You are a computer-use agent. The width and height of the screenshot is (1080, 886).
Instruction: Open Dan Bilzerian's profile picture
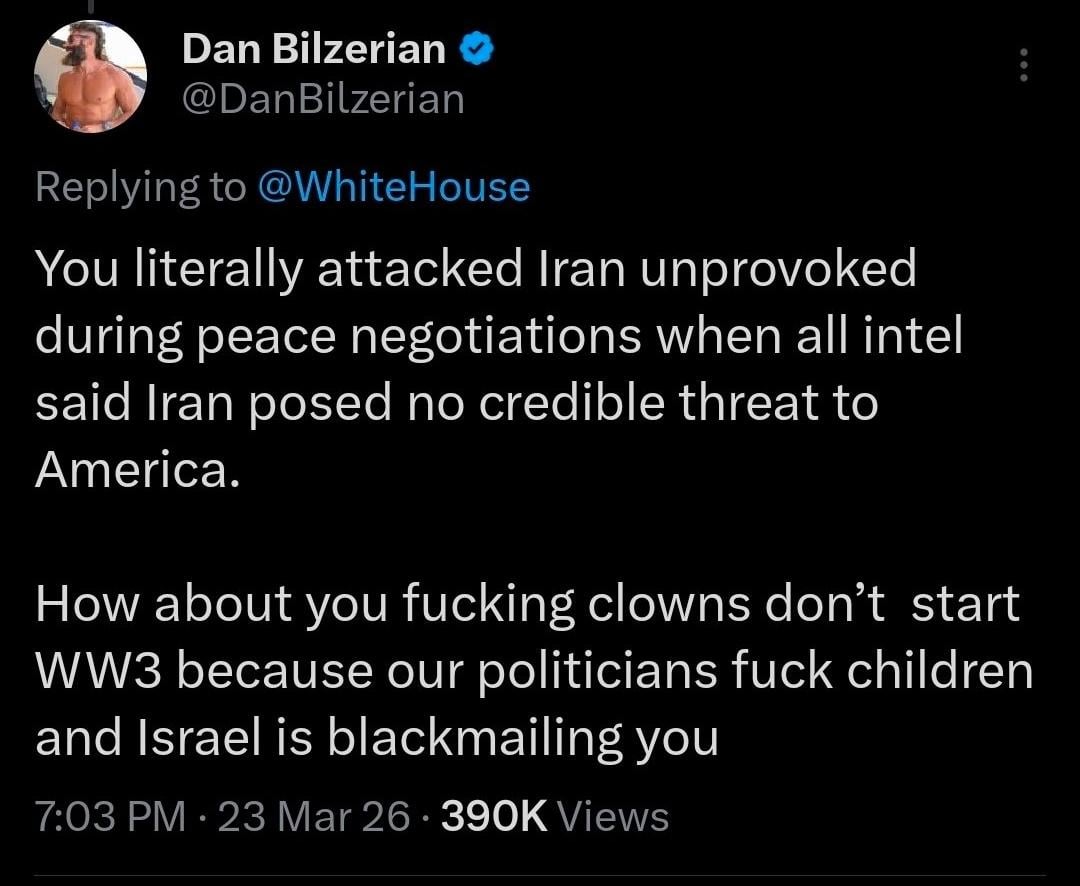click(x=90, y=76)
